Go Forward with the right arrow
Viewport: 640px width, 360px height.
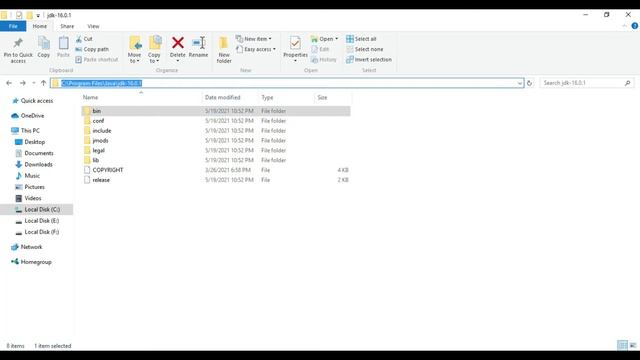point(22,83)
